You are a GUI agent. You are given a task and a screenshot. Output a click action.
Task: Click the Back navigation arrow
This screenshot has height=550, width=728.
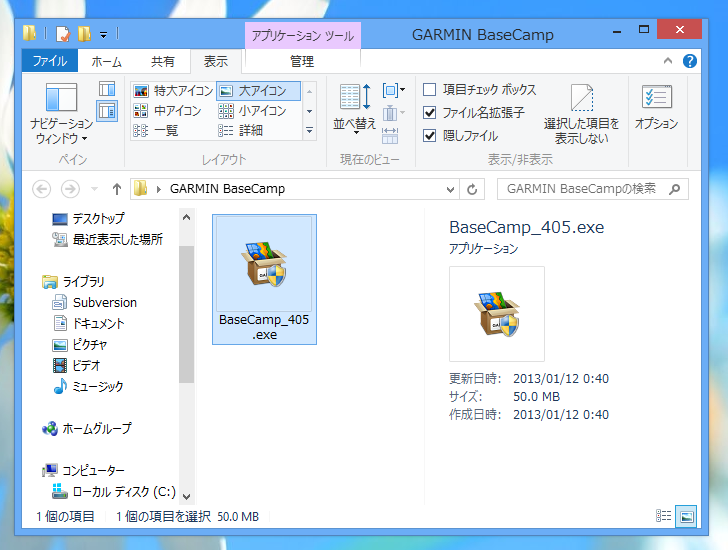(41, 189)
